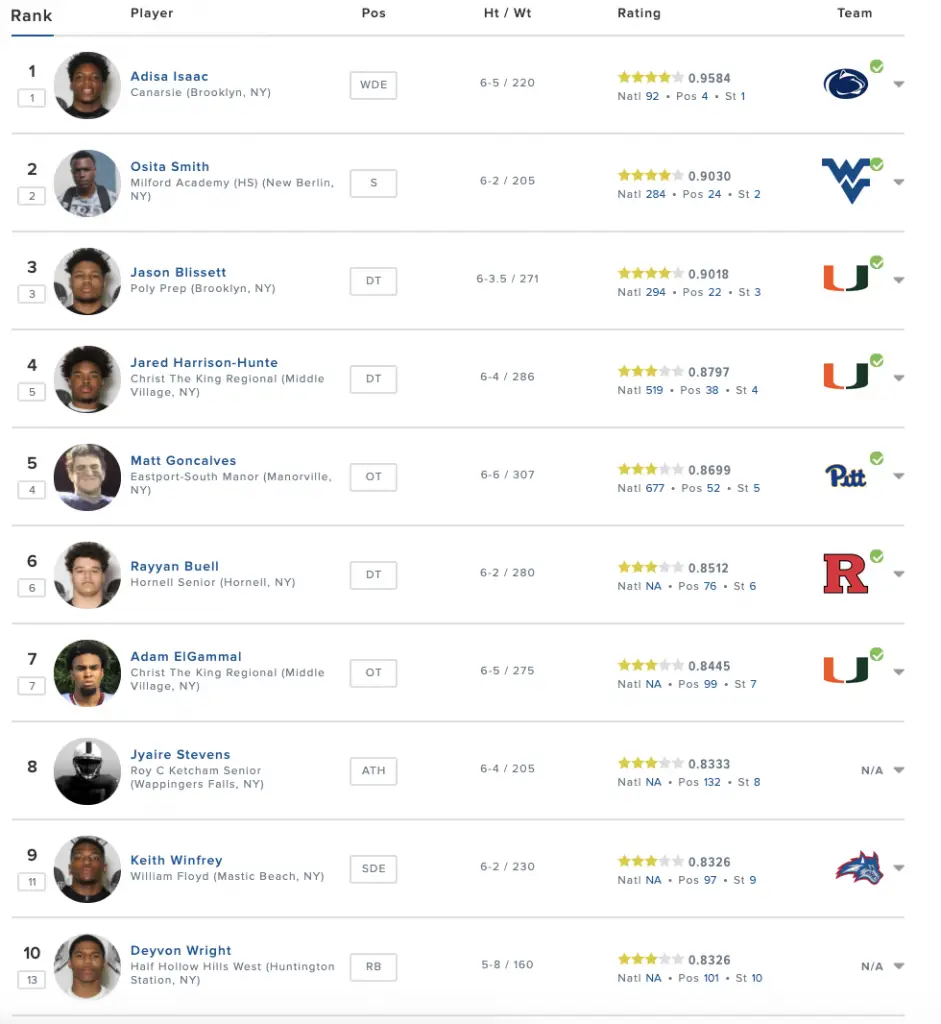Click the Stony Brook logo for Keith Winfrey
The image size is (941, 1024).
[x=859, y=868]
